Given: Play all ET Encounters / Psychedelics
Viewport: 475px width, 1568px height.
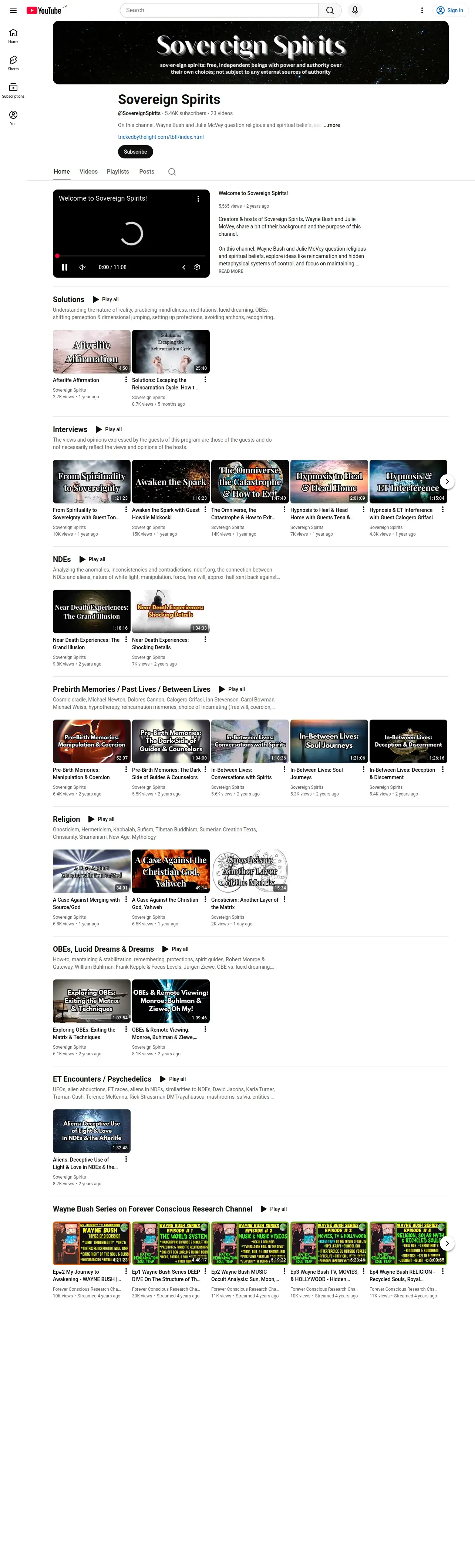Looking at the screenshot, I should [173, 1079].
